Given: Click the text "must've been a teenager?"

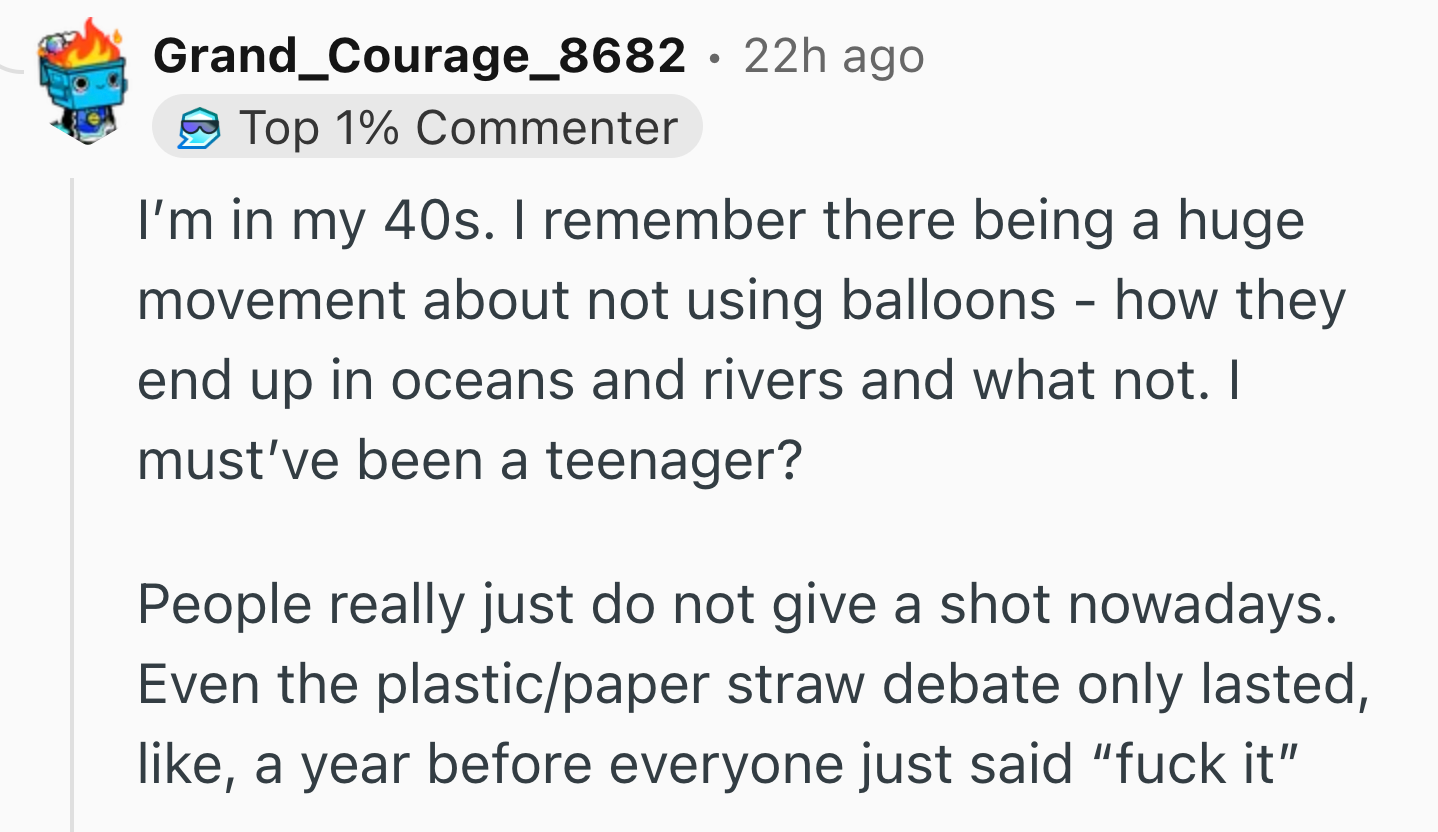Looking at the screenshot, I should click(470, 460).
